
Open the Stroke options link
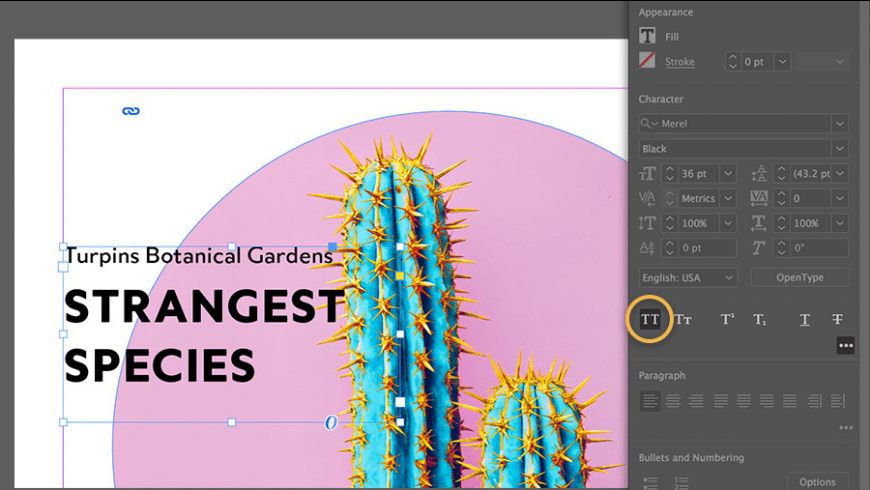click(x=680, y=62)
